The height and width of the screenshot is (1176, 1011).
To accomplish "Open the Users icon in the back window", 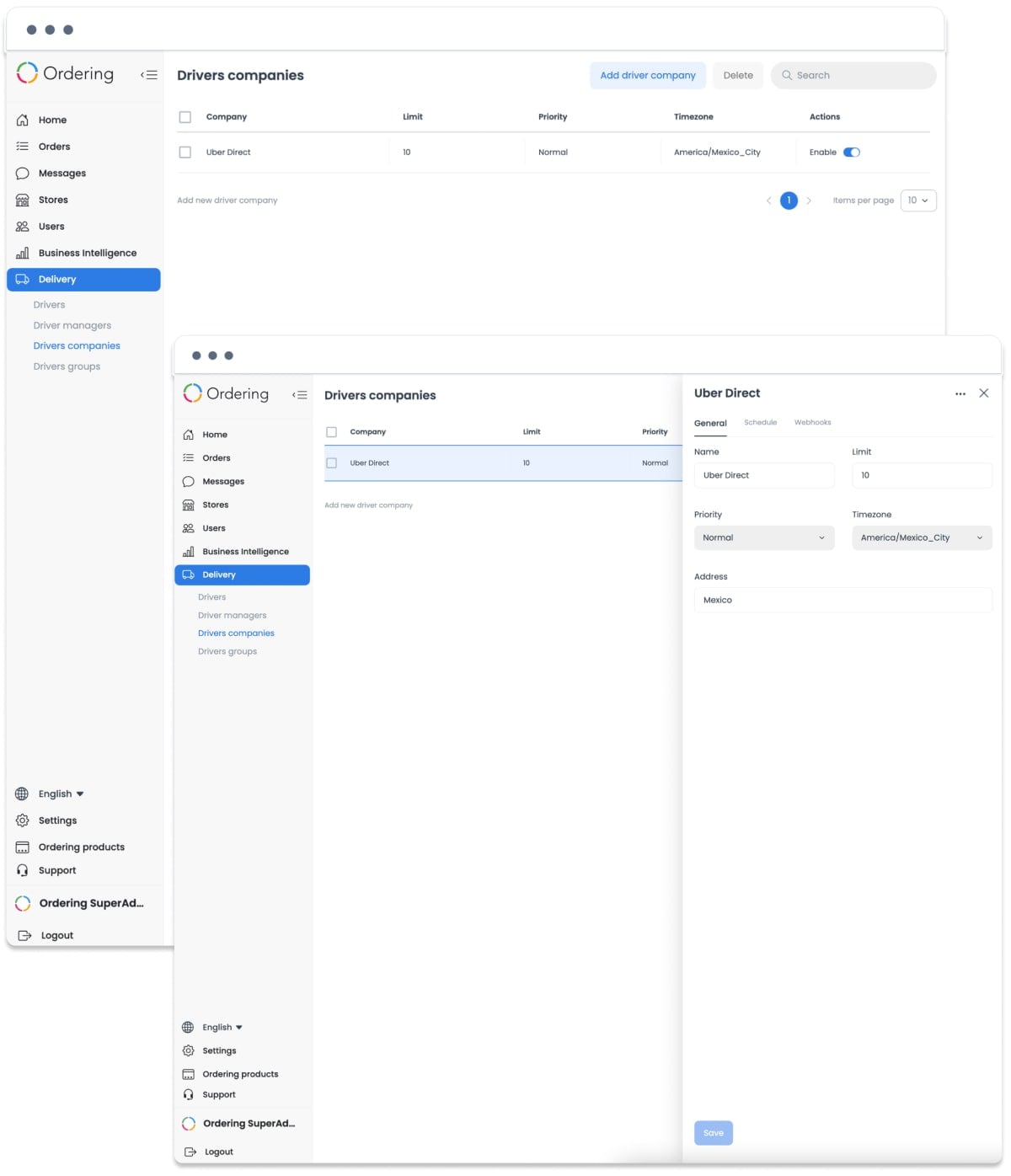I will coord(23,227).
